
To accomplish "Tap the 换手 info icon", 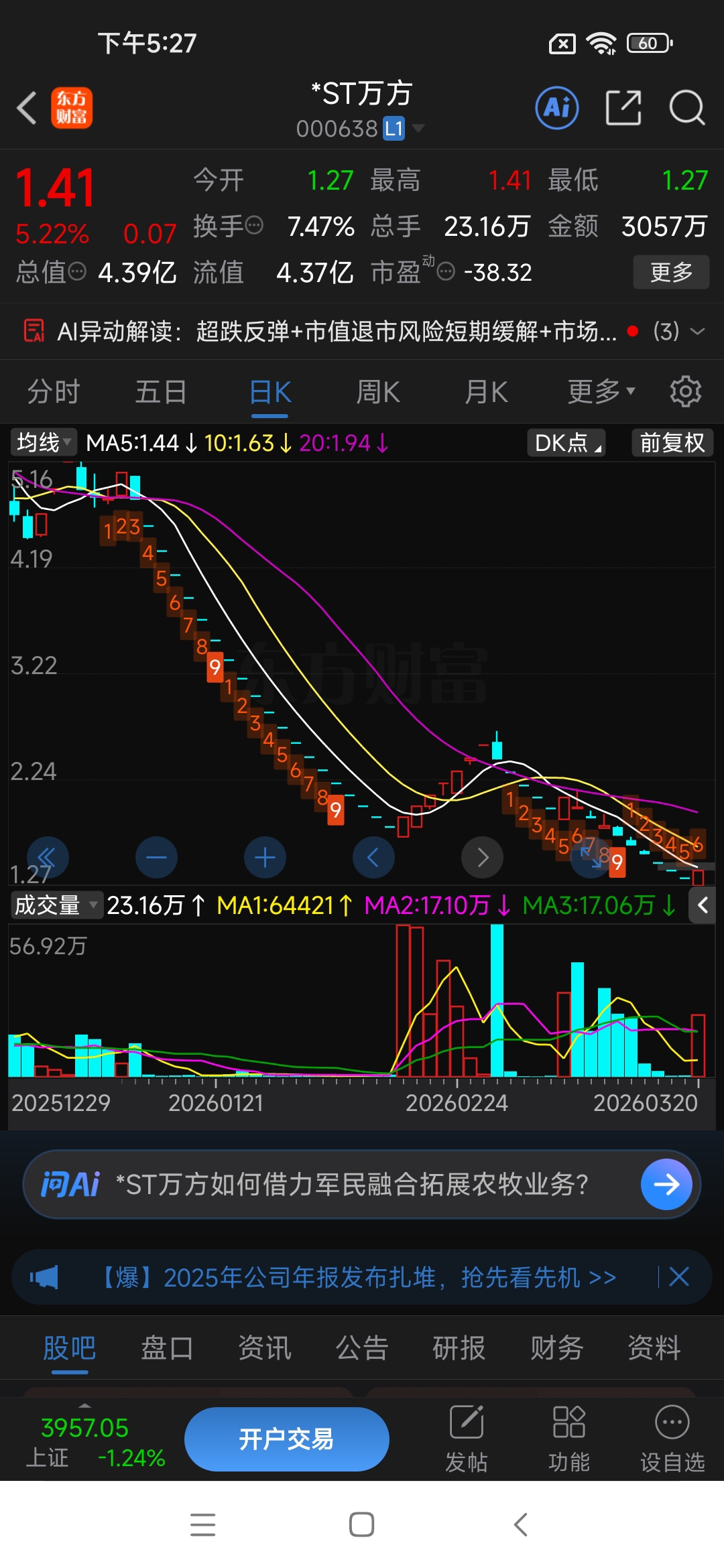I will (254, 226).
